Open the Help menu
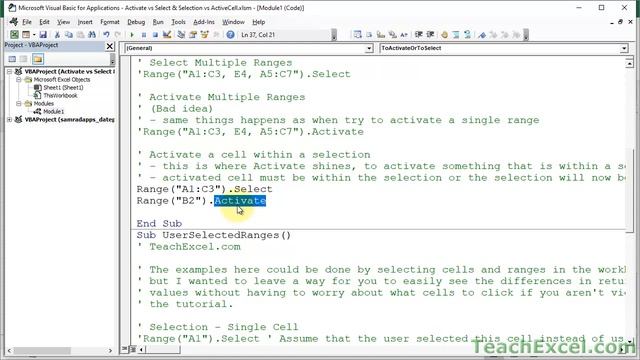 click(x=258, y=22)
